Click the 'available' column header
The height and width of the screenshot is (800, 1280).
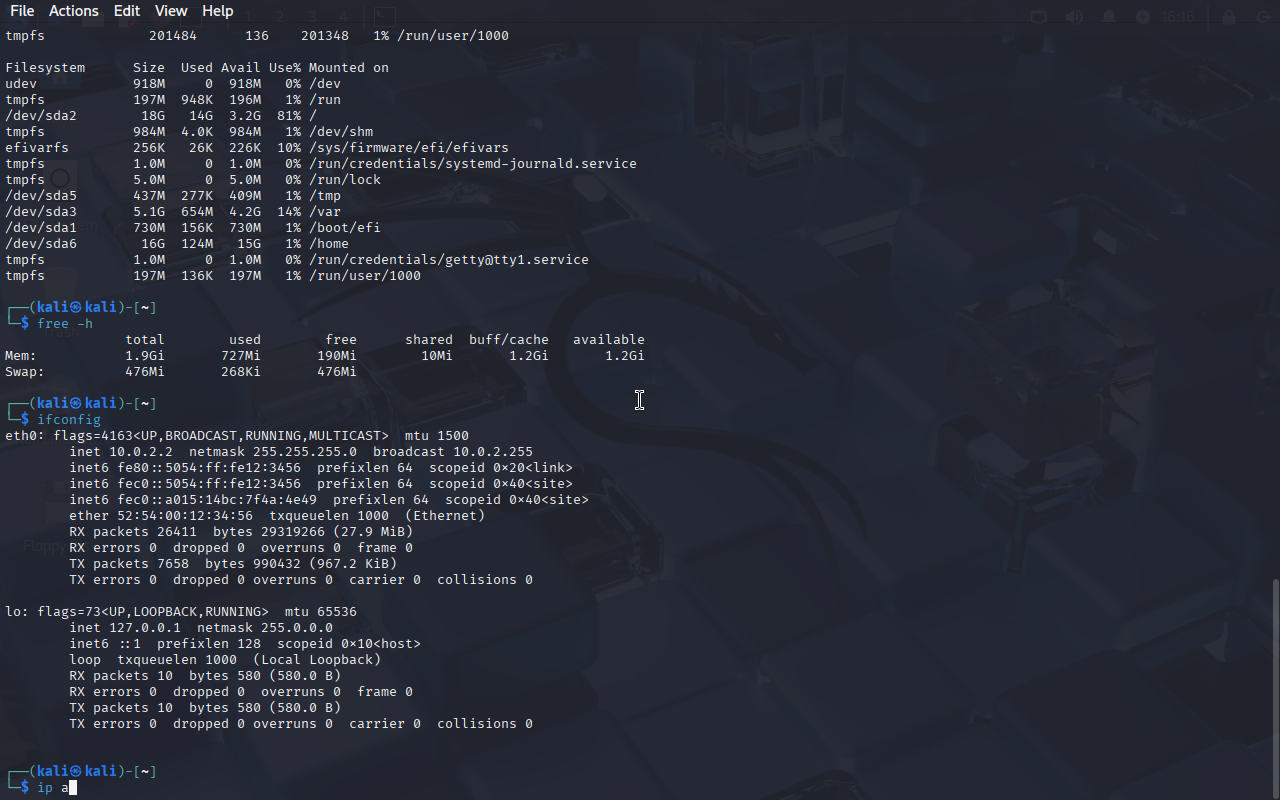coord(609,340)
